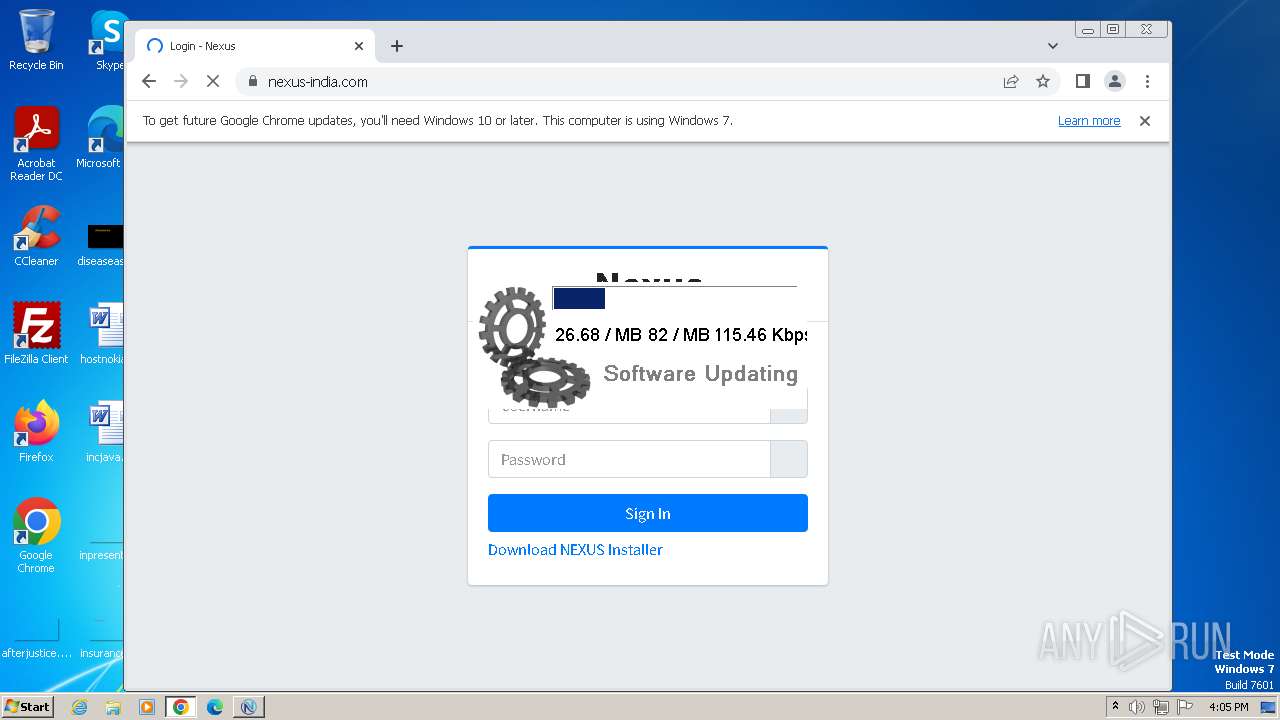Image resolution: width=1280 pixels, height=720 pixels.
Task: Select the Nexus app in the taskbar
Action: pos(249,707)
